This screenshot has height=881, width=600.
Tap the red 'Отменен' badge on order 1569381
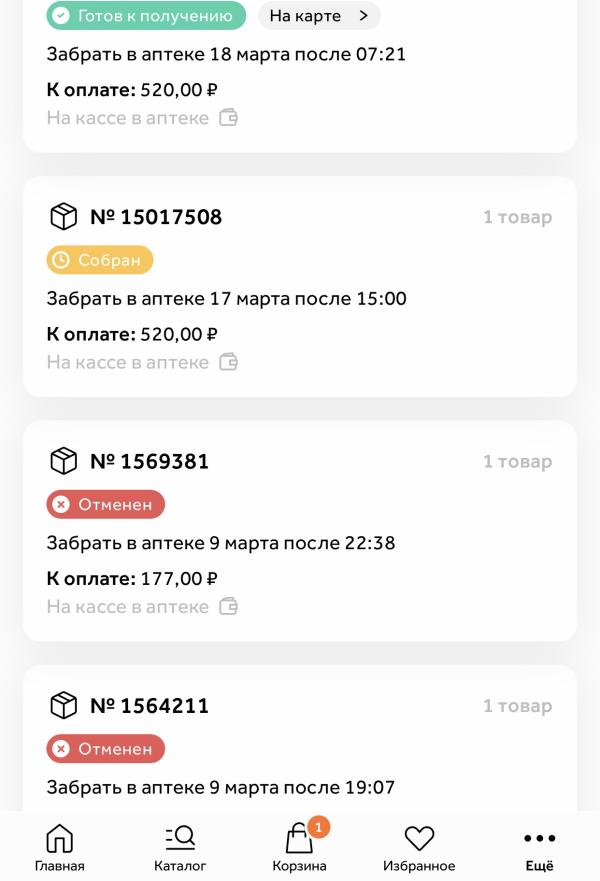click(x=105, y=505)
